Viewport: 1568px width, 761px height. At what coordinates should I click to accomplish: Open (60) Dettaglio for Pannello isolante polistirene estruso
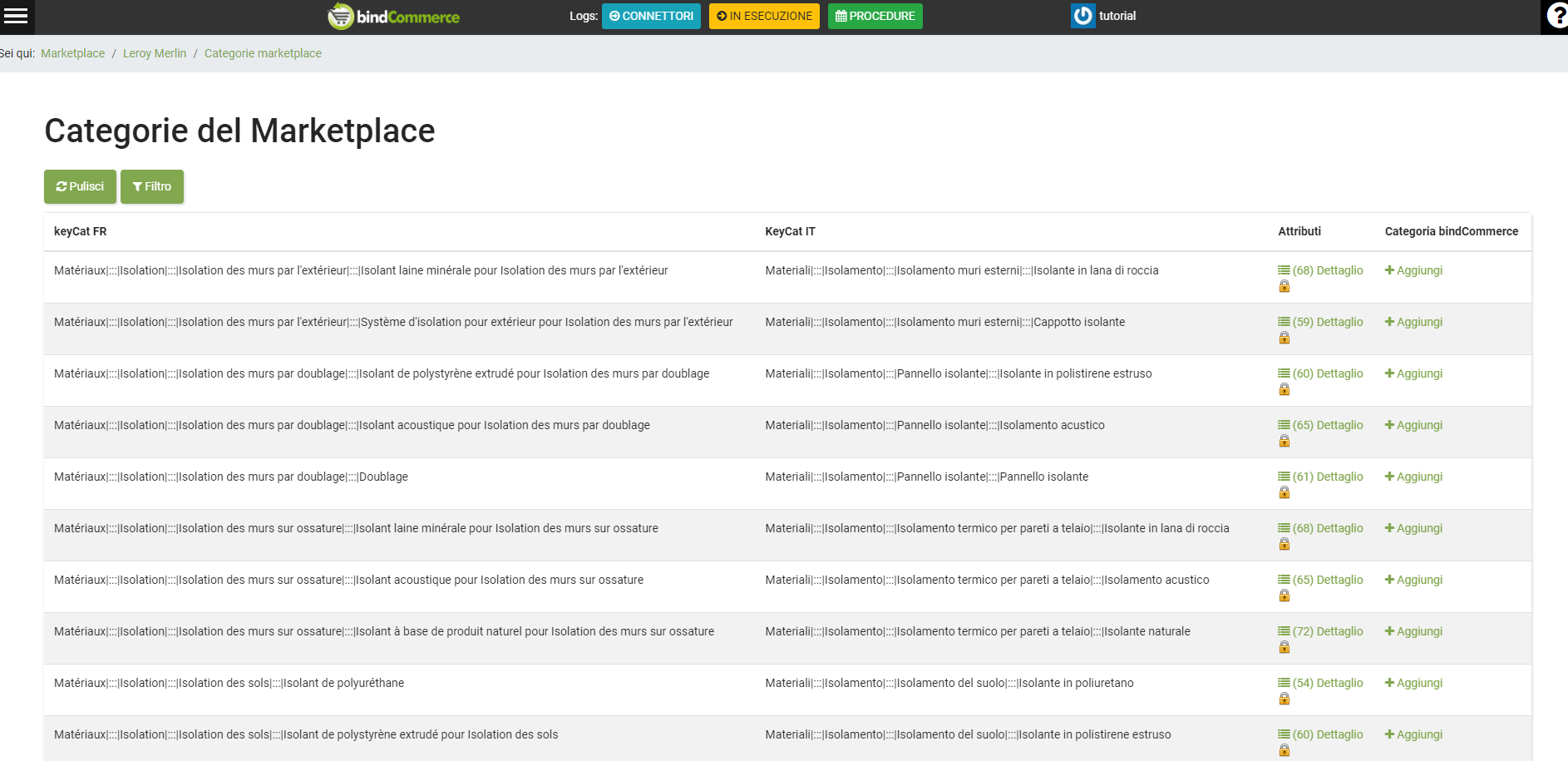[1320, 373]
